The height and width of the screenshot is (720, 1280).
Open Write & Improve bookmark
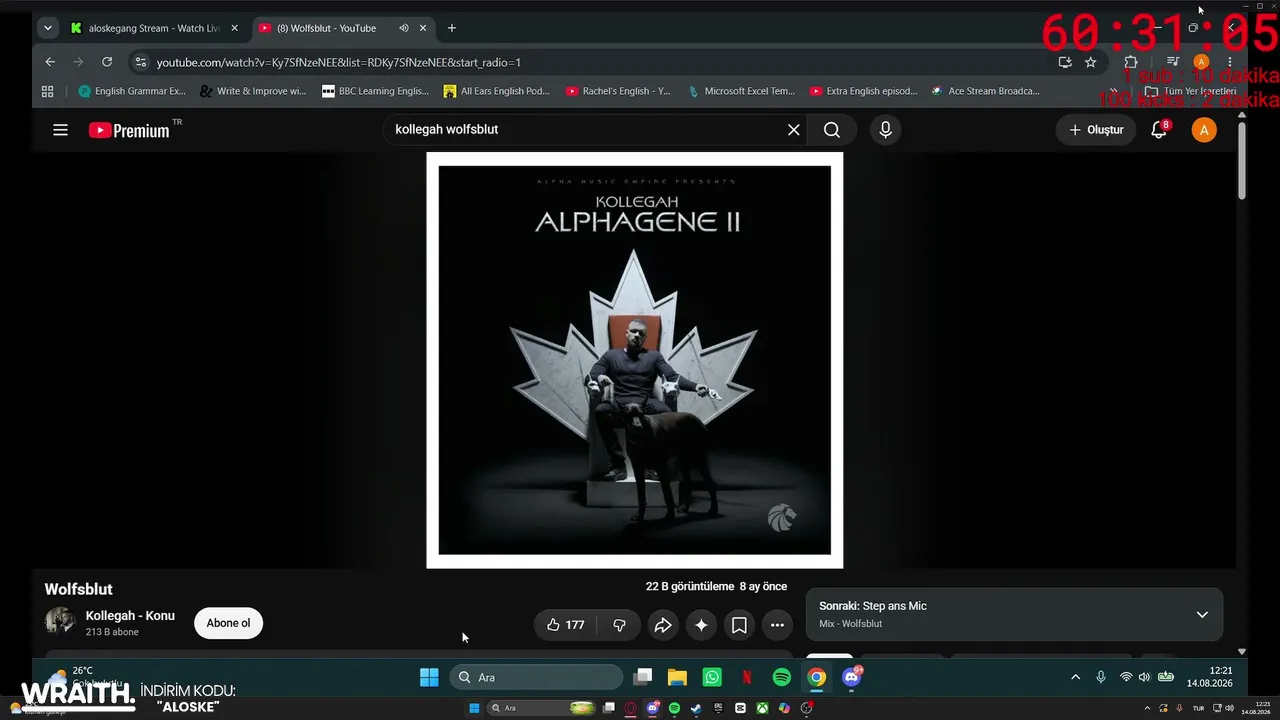[253, 91]
